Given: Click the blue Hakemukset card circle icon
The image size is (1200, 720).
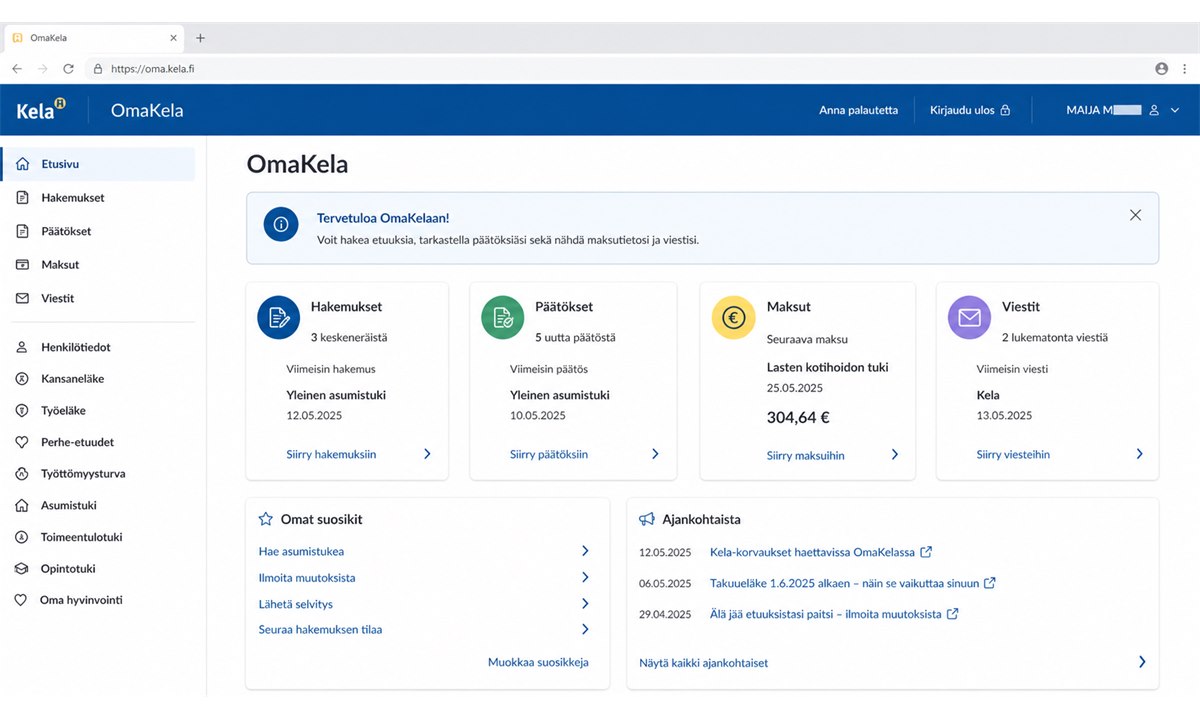Looking at the screenshot, I should 279,318.
